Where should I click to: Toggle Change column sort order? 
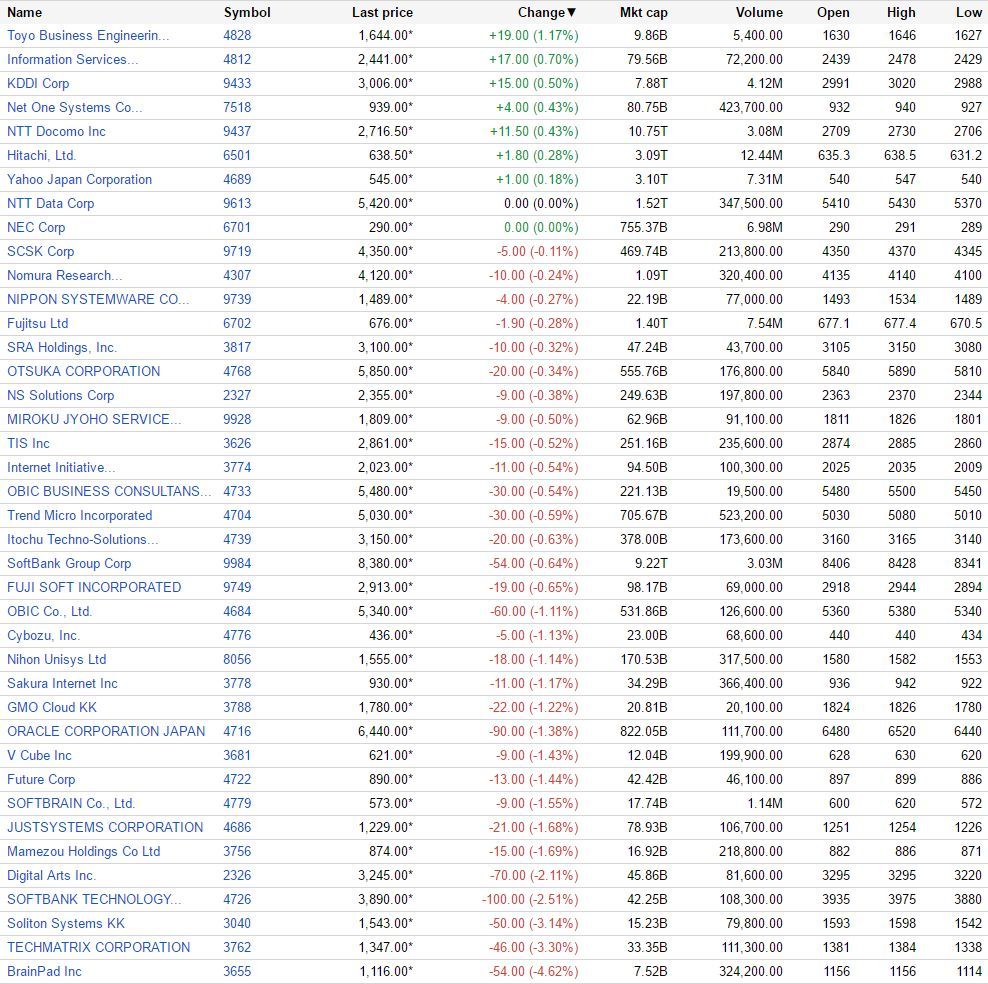546,12
